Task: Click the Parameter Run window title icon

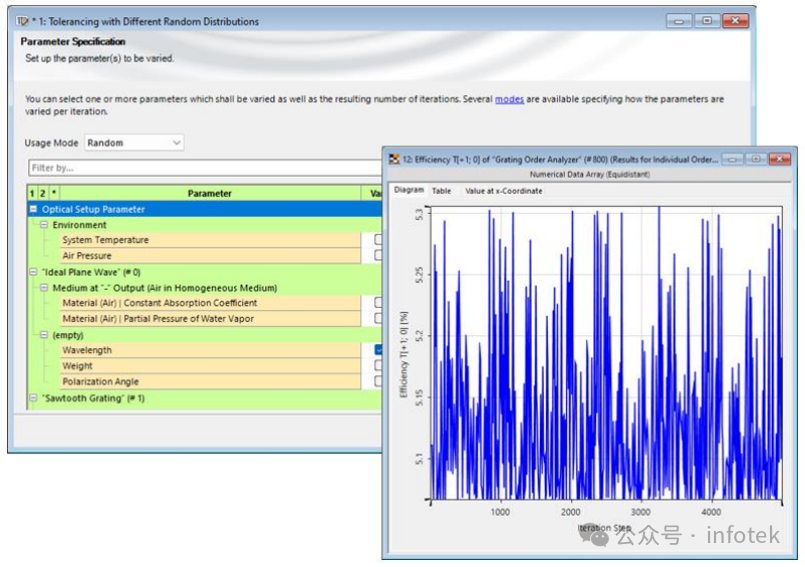Action: click(22, 21)
